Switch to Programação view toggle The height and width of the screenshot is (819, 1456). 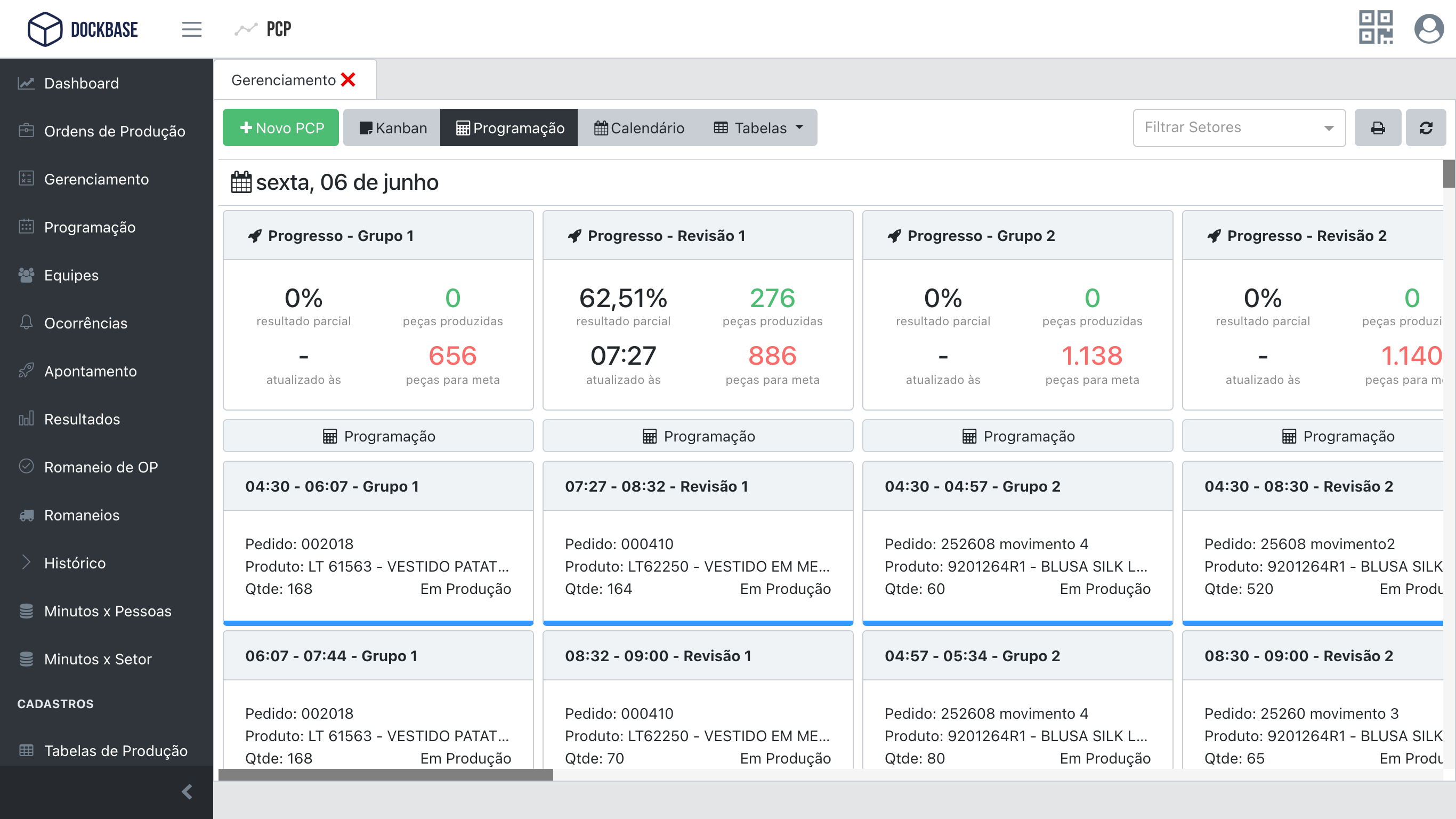(x=509, y=128)
